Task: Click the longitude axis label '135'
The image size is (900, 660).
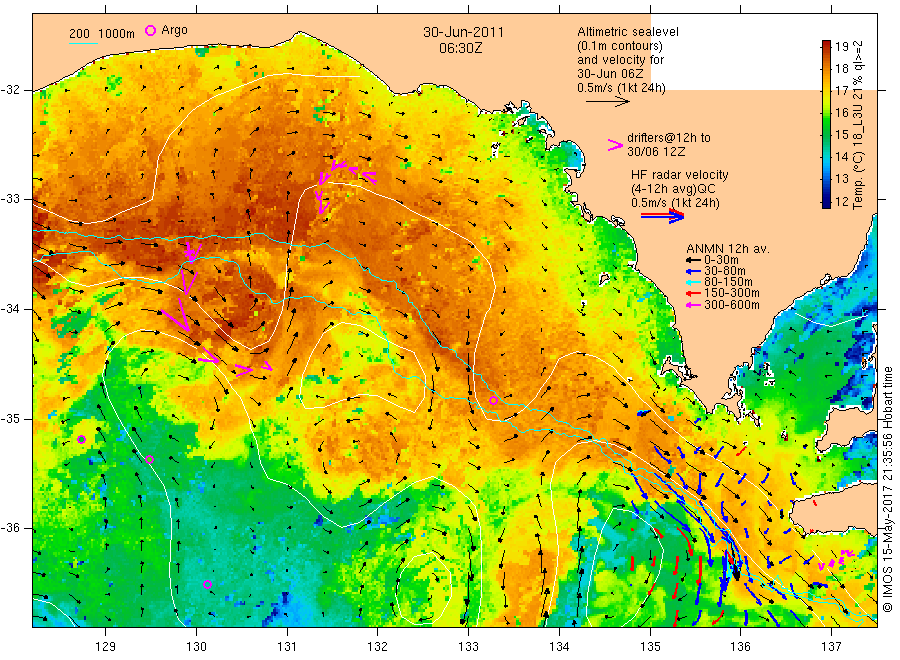Action: pos(650,647)
